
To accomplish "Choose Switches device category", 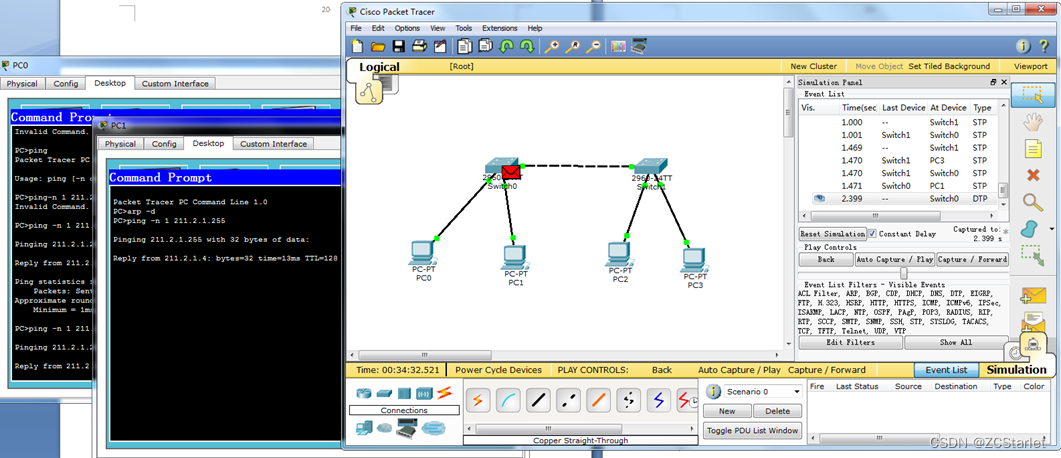I will click(384, 393).
